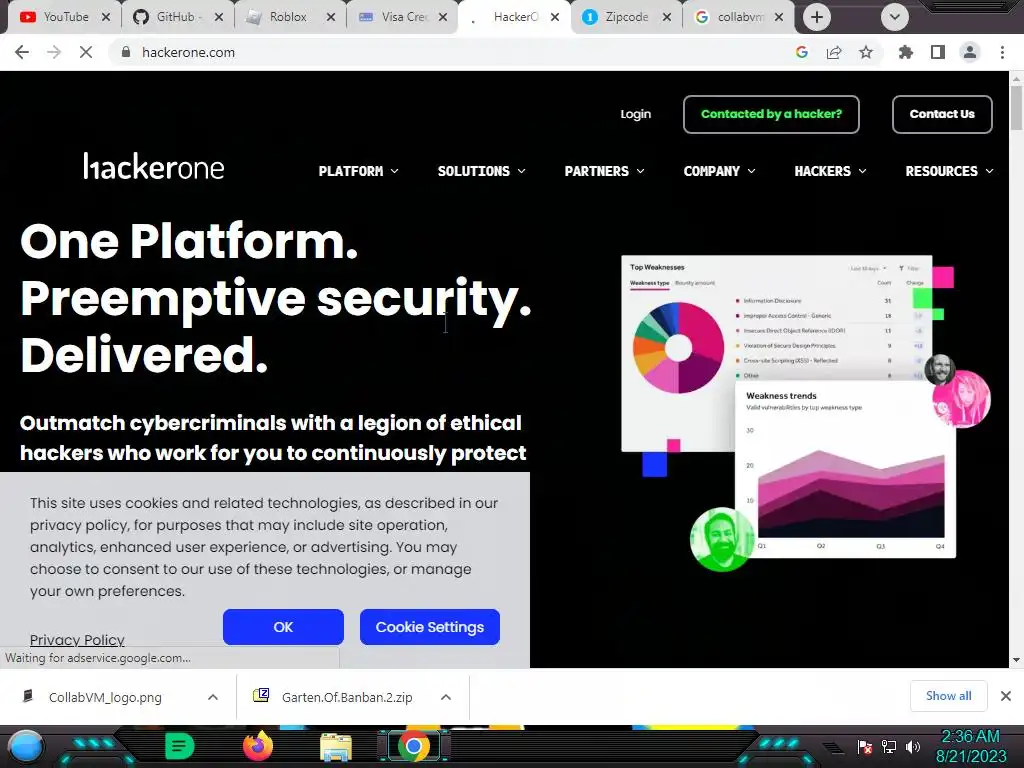The height and width of the screenshot is (768, 1024).
Task: Click the padlock site info icon
Action: click(126, 52)
